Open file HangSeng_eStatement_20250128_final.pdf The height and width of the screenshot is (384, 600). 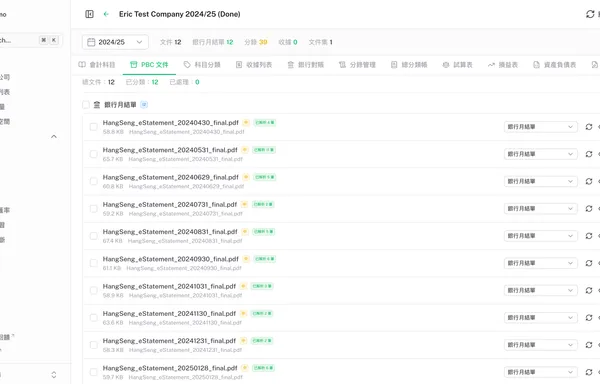point(170,368)
